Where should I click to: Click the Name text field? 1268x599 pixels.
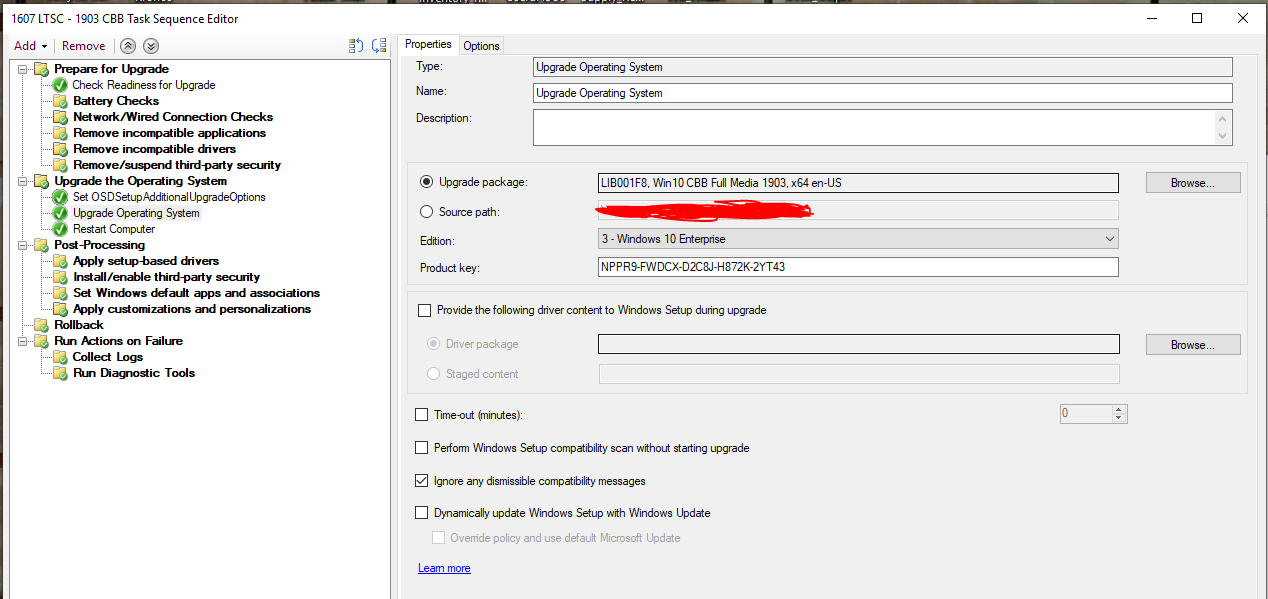tap(883, 93)
